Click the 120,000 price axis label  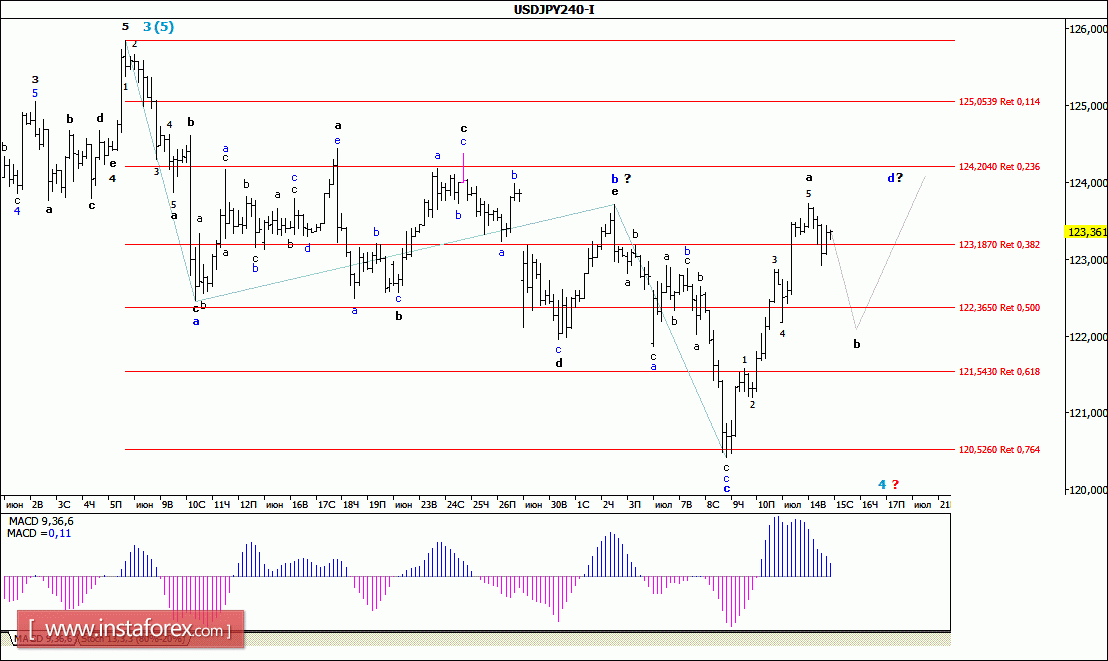[x=1089, y=489]
